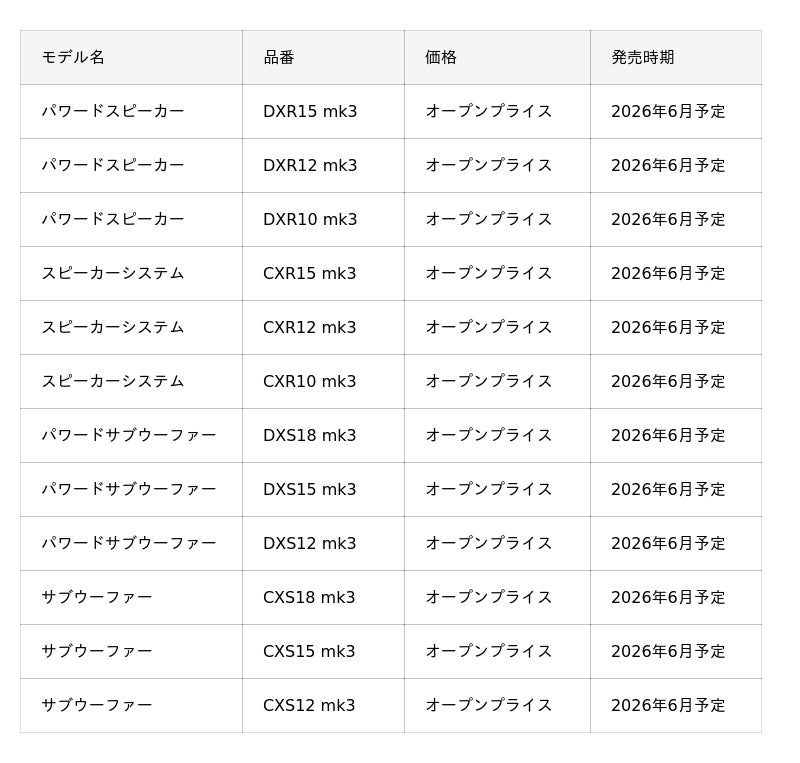
Task: Click the 価格 column header
Action: point(441,58)
